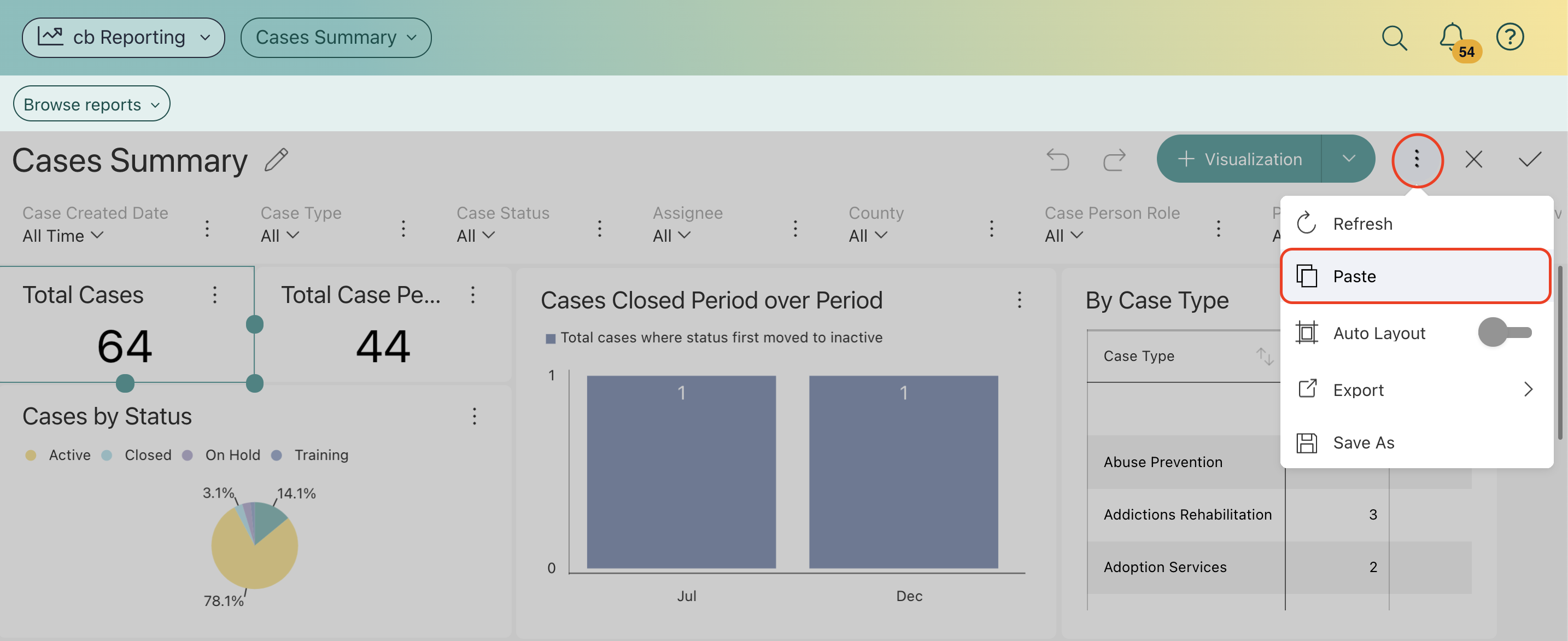Expand the Browse reports dropdown
The width and height of the screenshot is (1568, 641).
click(91, 104)
